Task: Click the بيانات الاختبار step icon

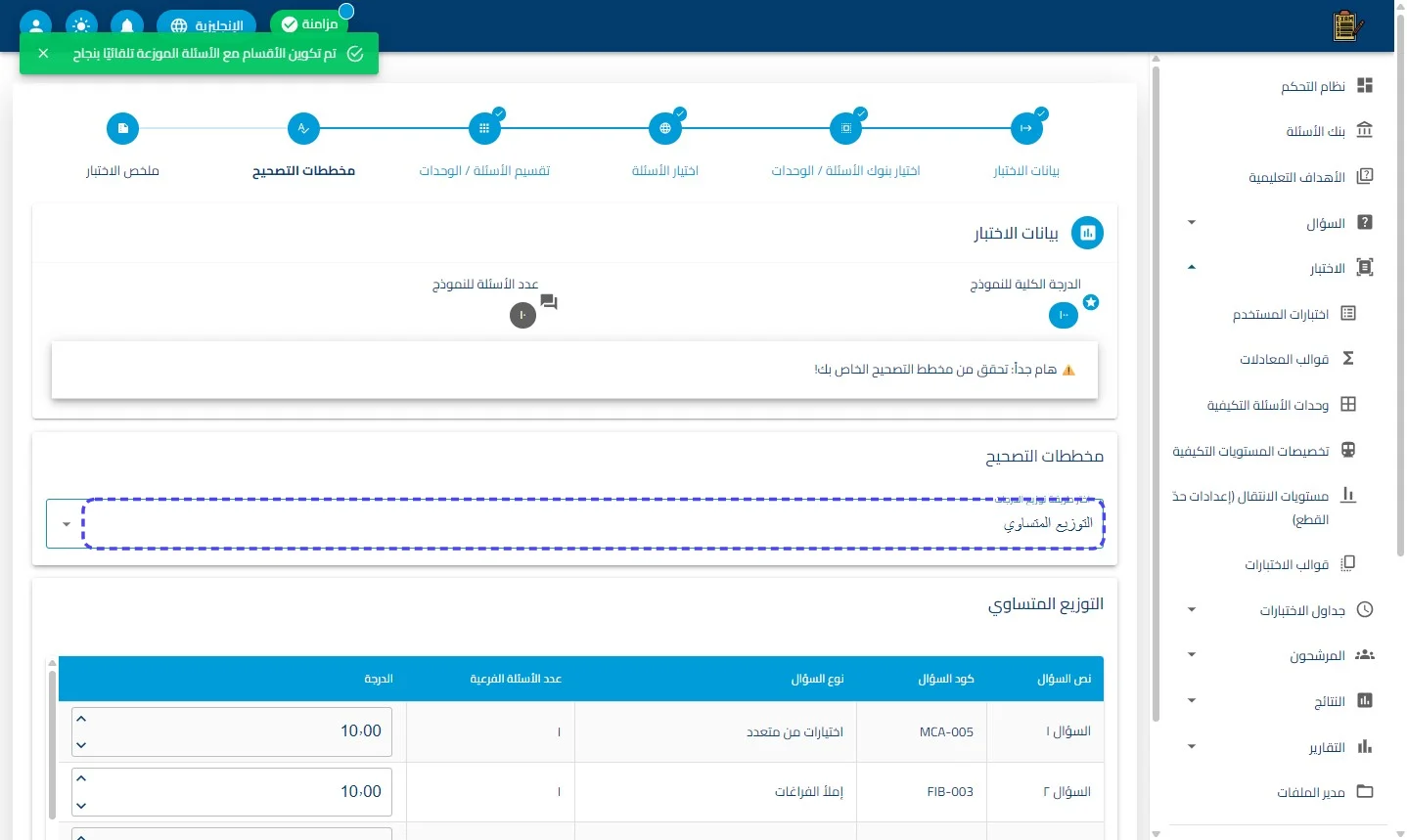Action: [x=1026, y=128]
